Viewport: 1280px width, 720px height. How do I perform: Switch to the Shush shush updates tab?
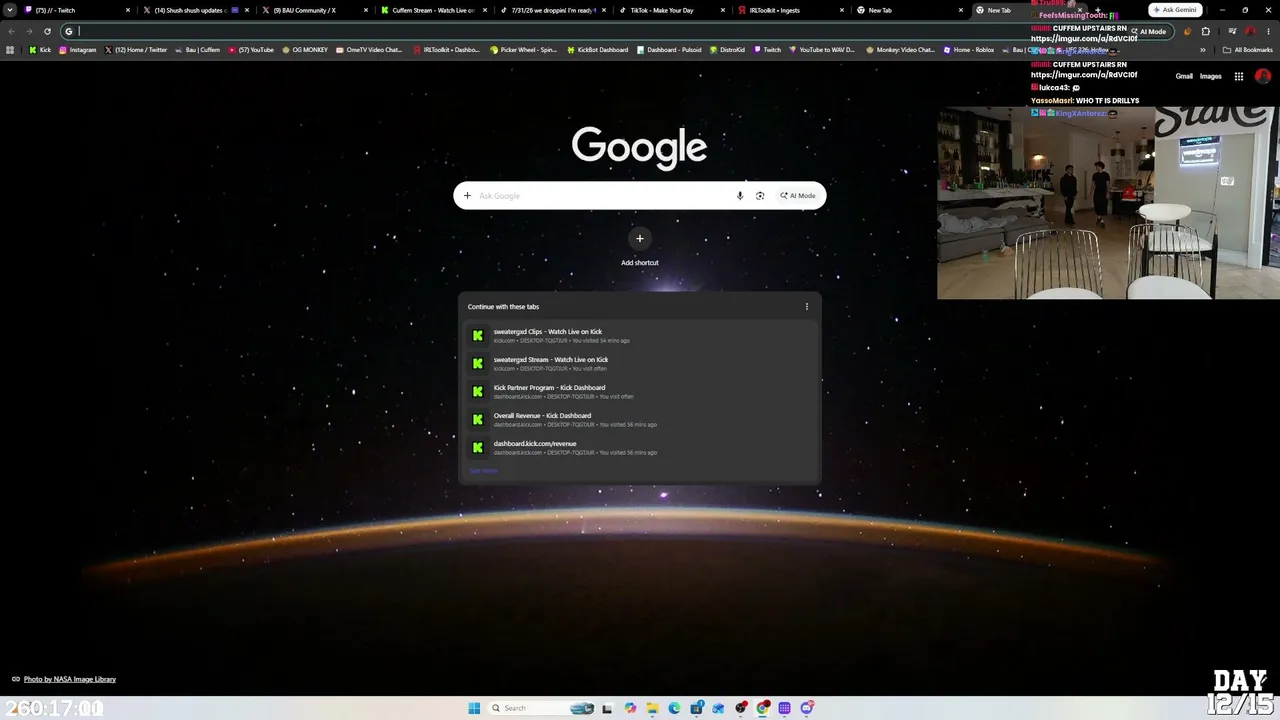click(197, 10)
